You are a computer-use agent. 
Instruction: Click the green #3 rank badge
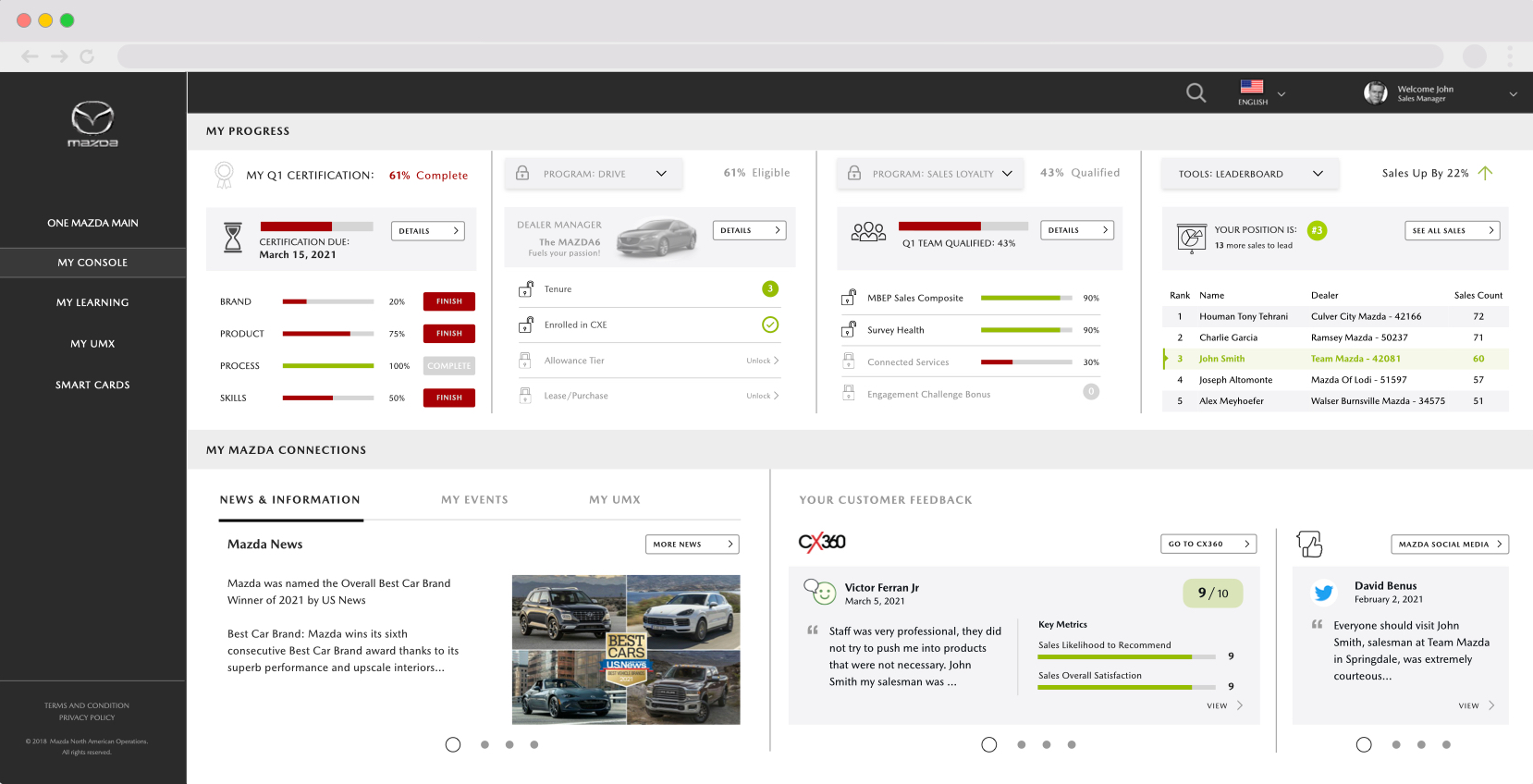click(x=1317, y=230)
